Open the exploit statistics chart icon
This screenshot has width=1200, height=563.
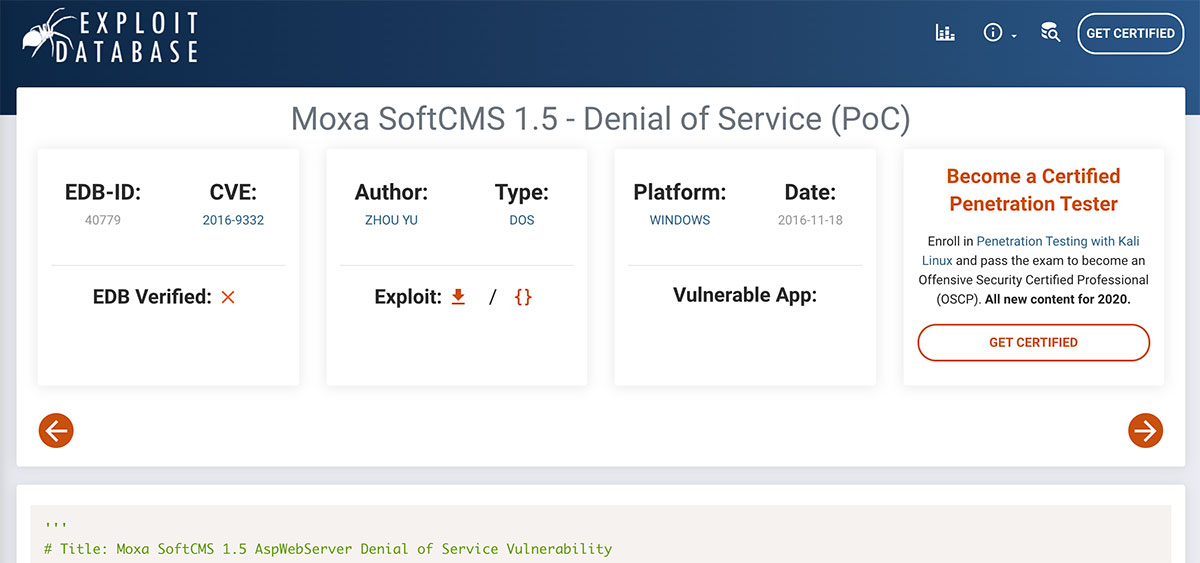click(x=945, y=33)
